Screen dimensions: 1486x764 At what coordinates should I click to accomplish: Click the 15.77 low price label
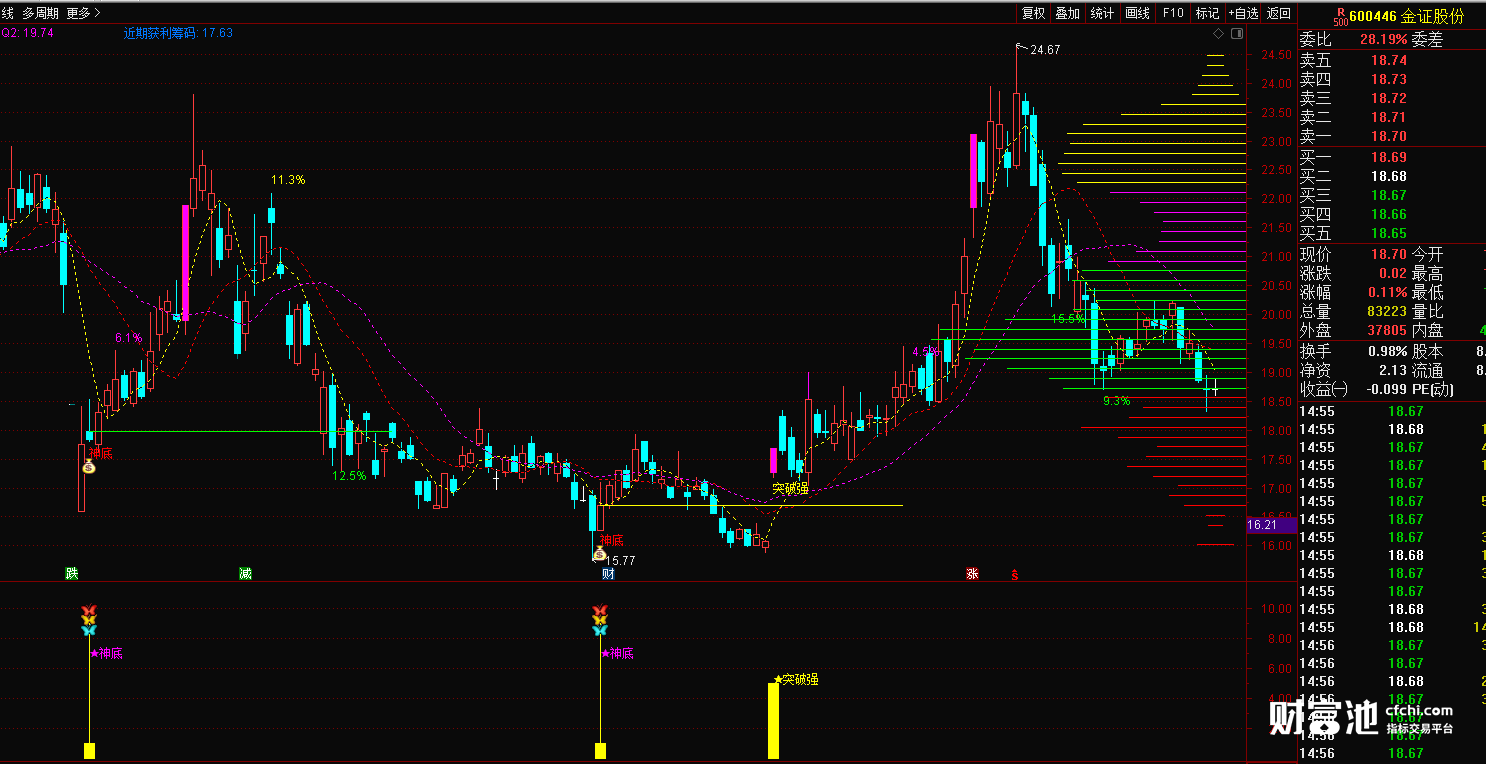[620, 560]
